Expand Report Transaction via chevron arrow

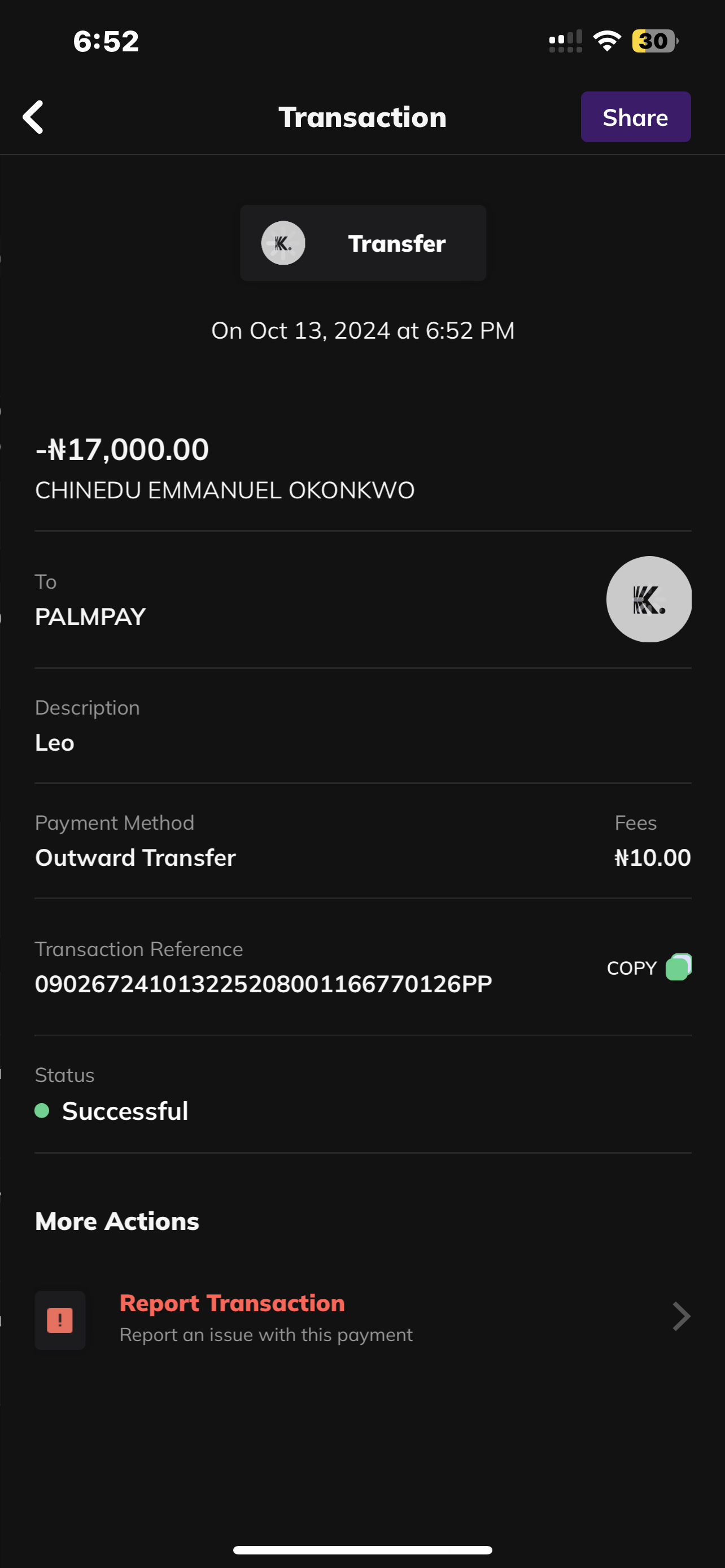tap(680, 1317)
